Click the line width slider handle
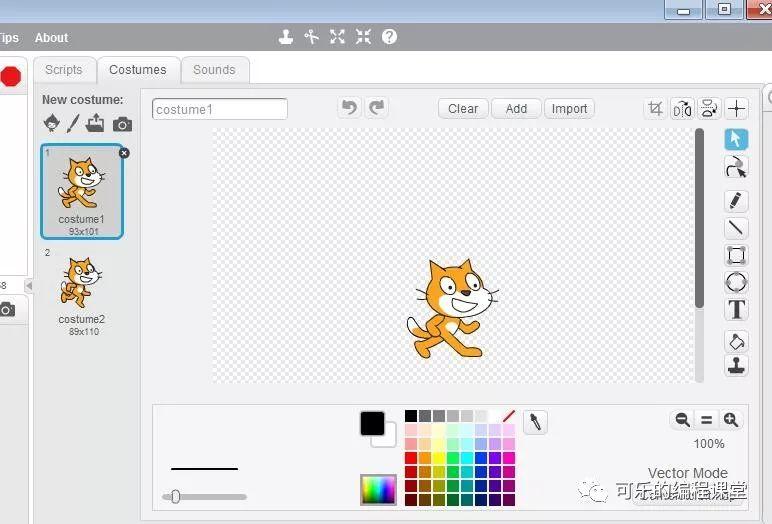The height and width of the screenshot is (524, 772). 176,496
